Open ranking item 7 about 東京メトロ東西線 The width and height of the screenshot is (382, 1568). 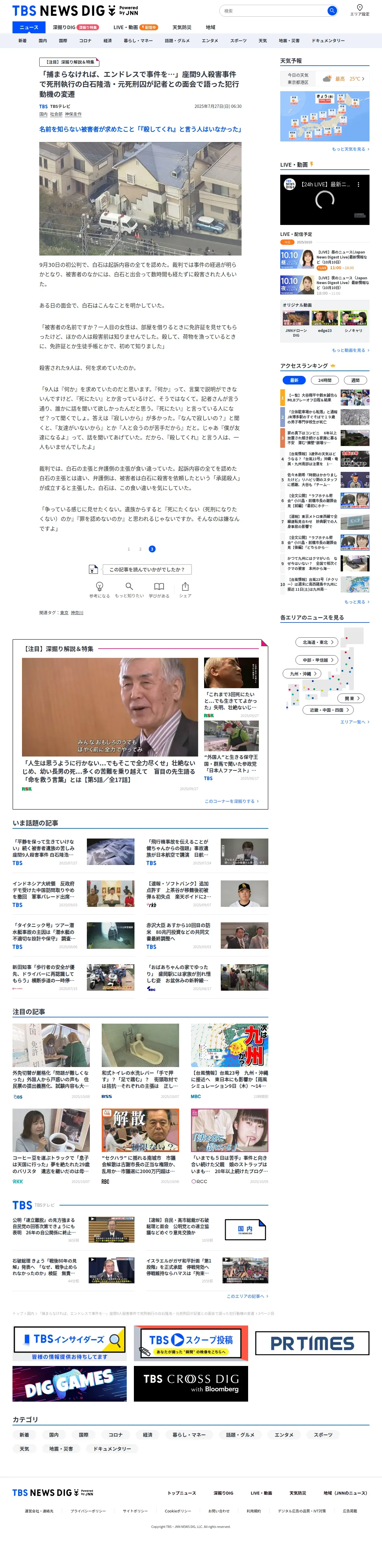[325, 522]
